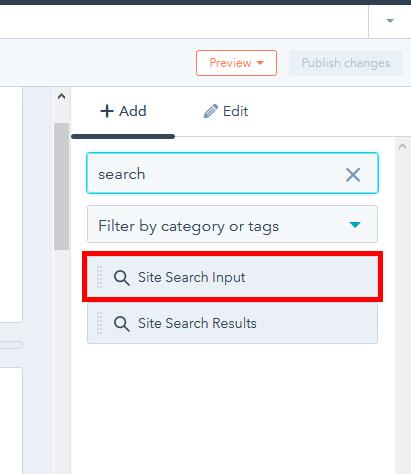Click the plus icon next to Add
The width and height of the screenshot is (411, 474).
[107, 111]
